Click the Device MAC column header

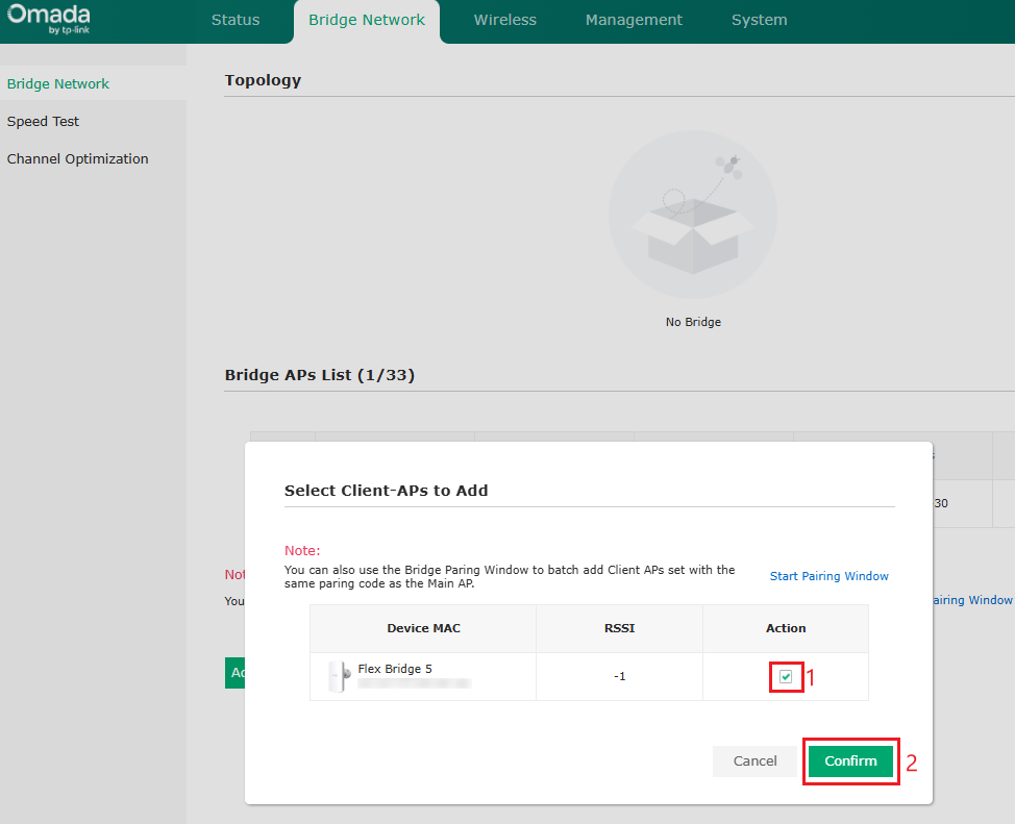pos(423,628)
